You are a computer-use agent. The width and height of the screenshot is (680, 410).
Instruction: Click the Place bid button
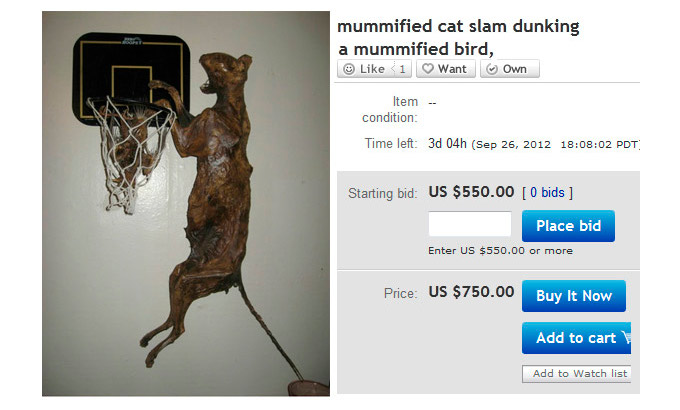tap(568, 226)
